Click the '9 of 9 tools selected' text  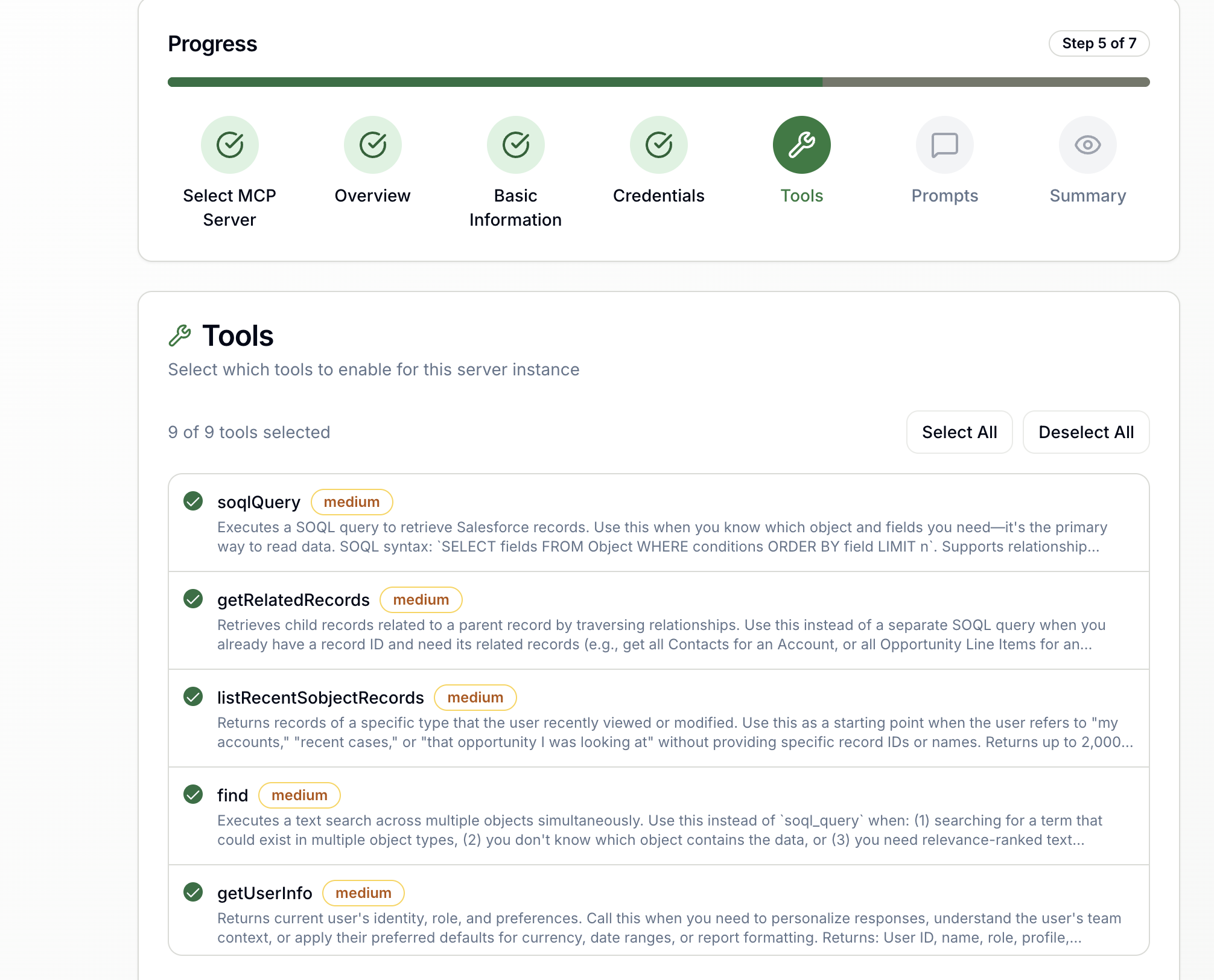tap(249, 432)
